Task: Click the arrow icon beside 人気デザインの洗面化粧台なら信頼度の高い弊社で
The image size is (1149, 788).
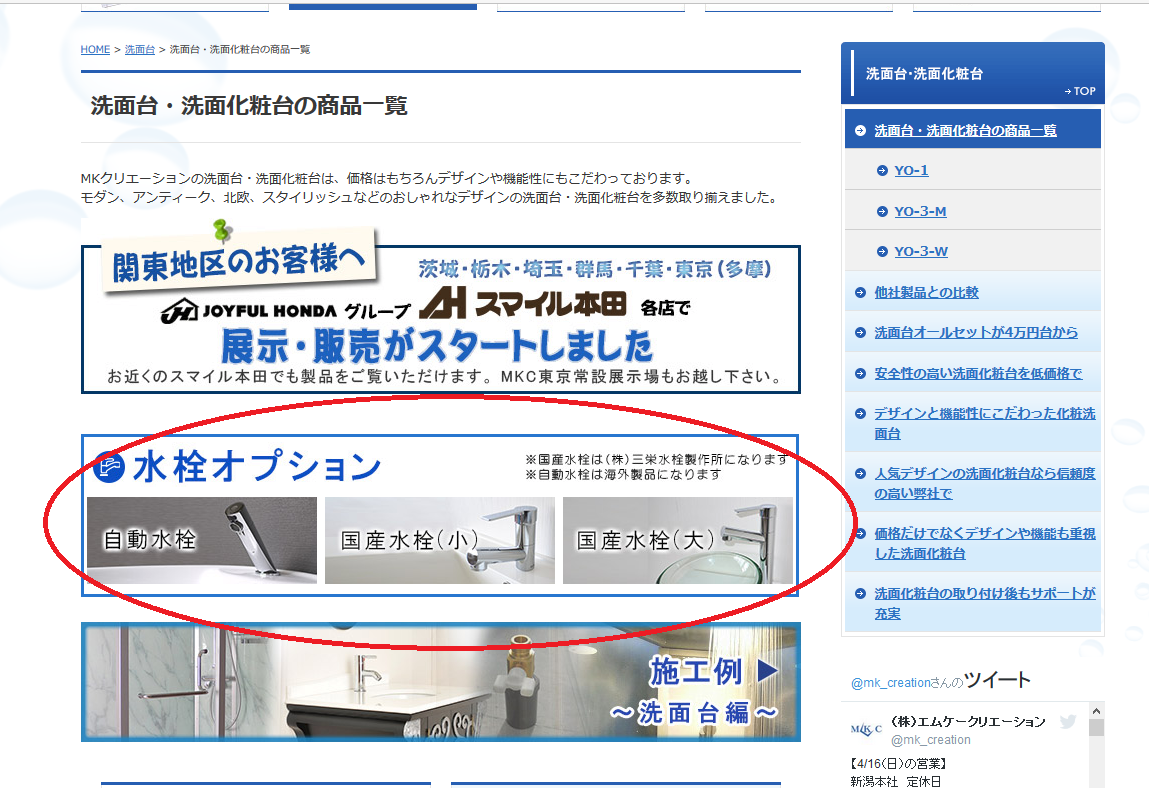Action: 860,474
